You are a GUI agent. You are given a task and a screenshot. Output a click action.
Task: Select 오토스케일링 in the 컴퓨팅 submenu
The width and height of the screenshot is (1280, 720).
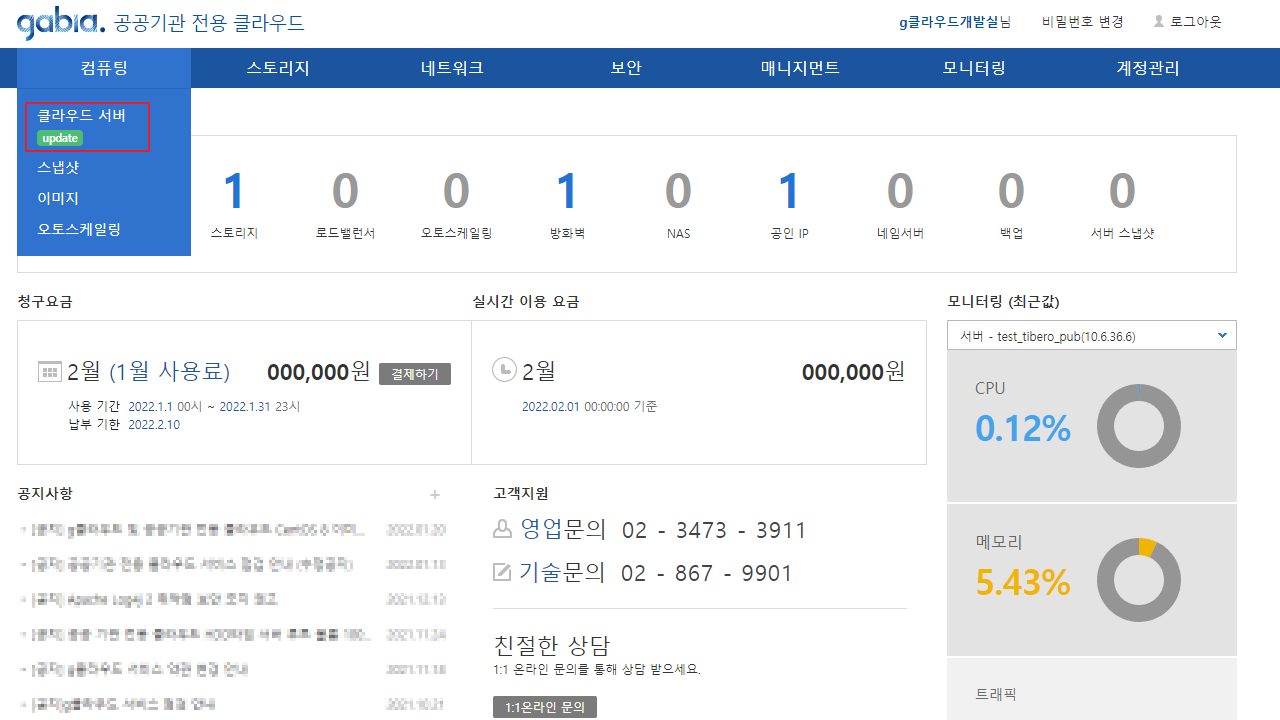click(x=79, y=229)
